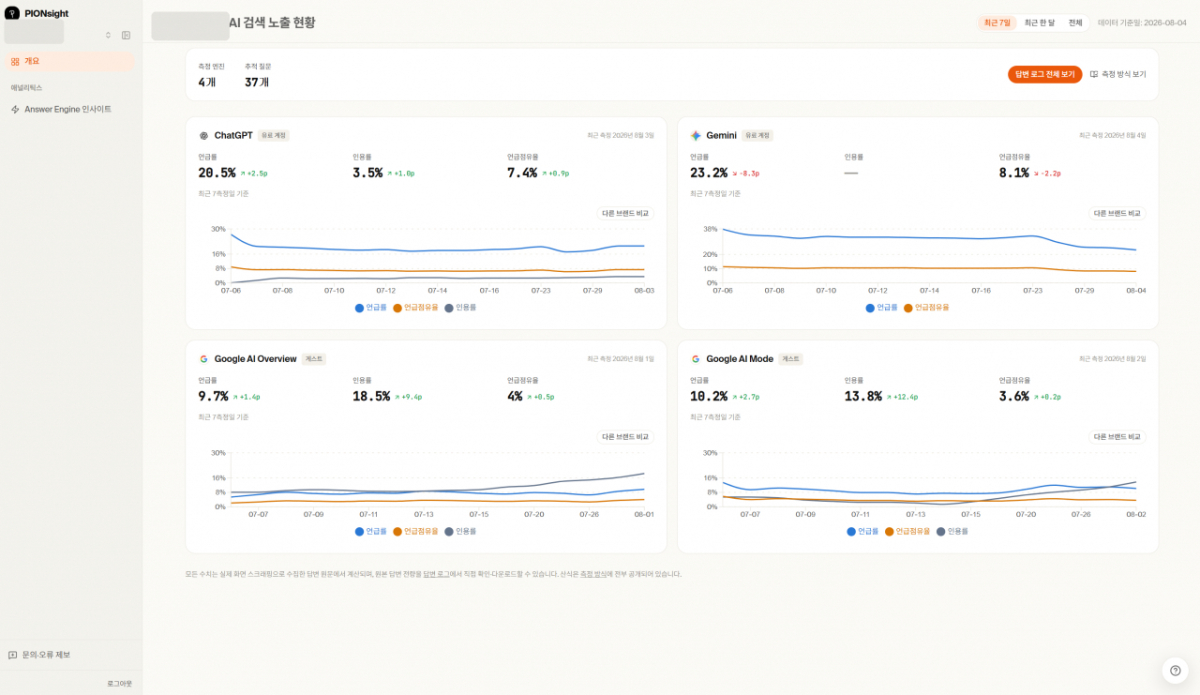Image resolution: width=1200 pixels, height=695 pixels.
Task: Expand 다른 브랜드 비교 on the ChatGPT card
Action: (x=625, y=213)
